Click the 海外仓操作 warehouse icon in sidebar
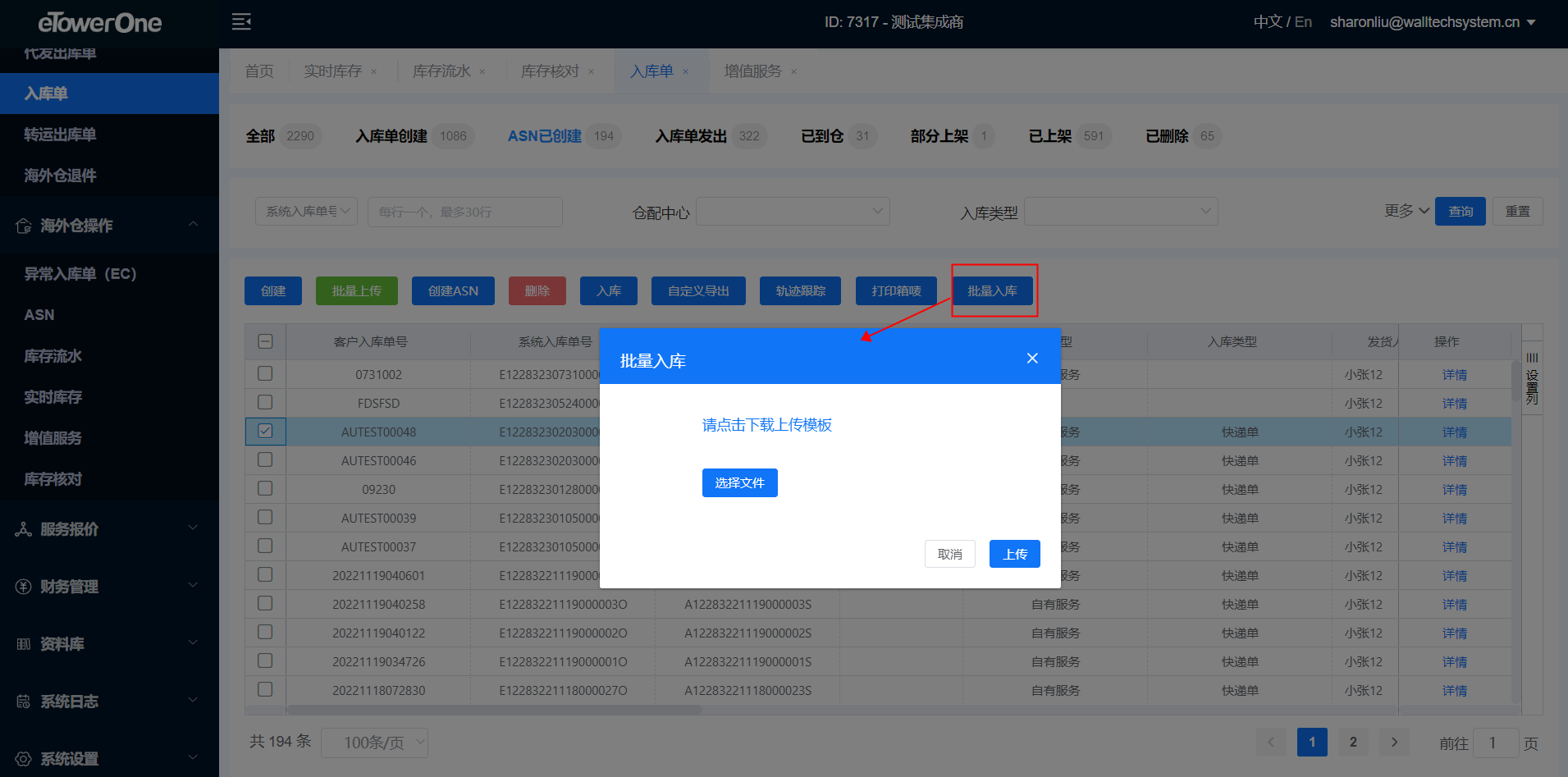The image size is (1568, 777). 24,226
